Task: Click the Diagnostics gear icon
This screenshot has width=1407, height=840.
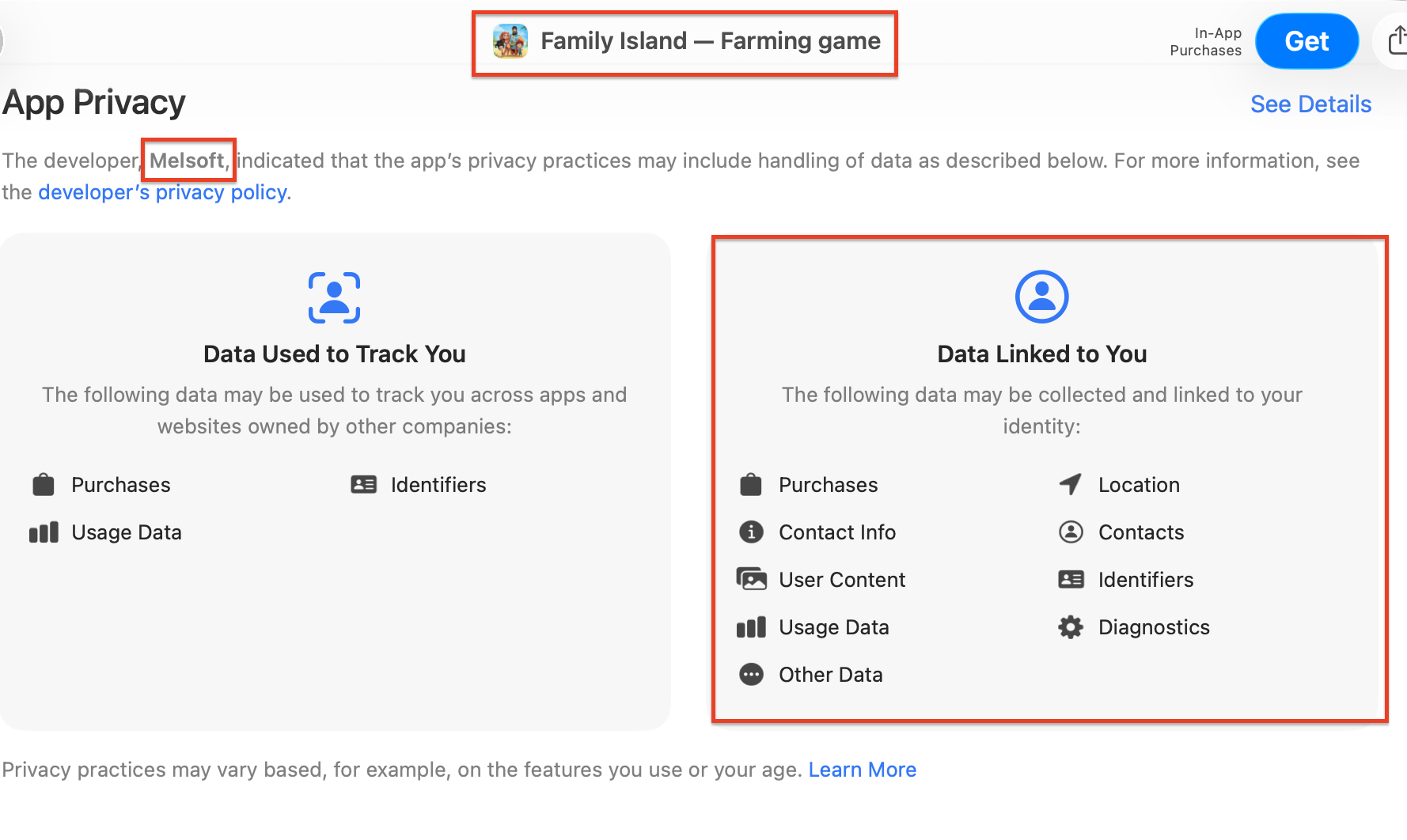Action: [x=1071, y=627]
